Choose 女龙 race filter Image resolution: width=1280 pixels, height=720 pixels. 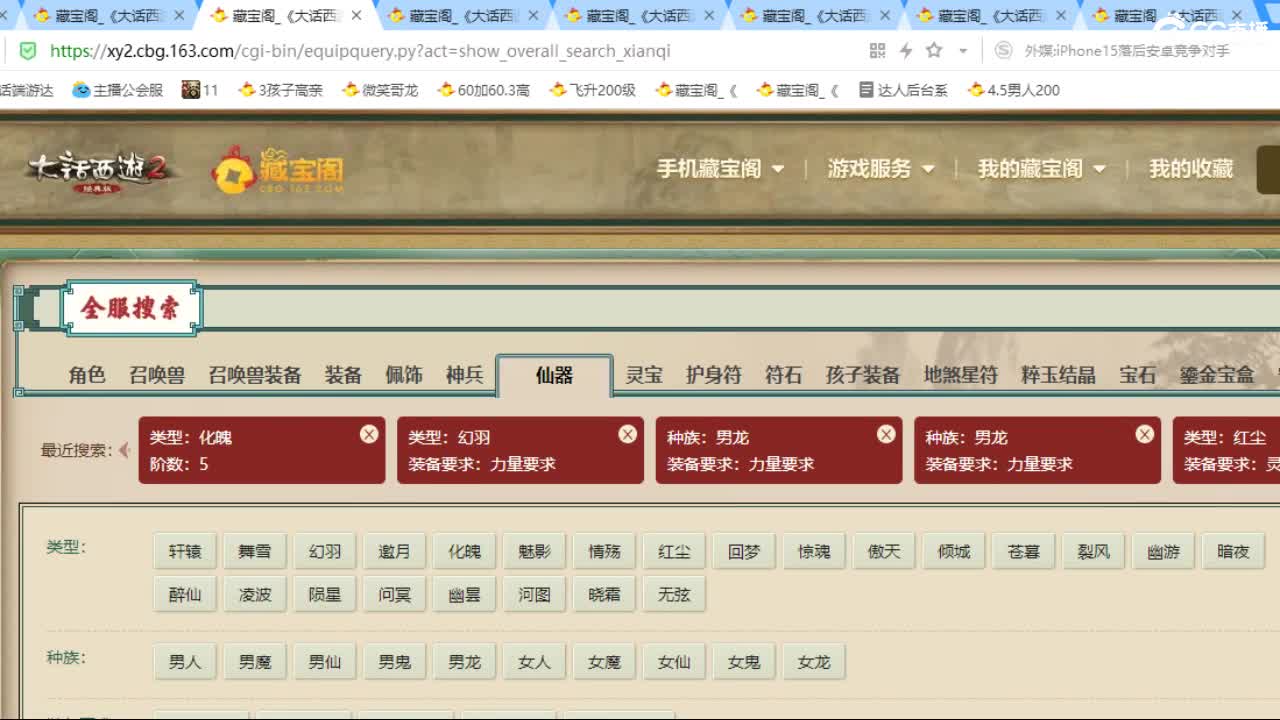(814, 662)
